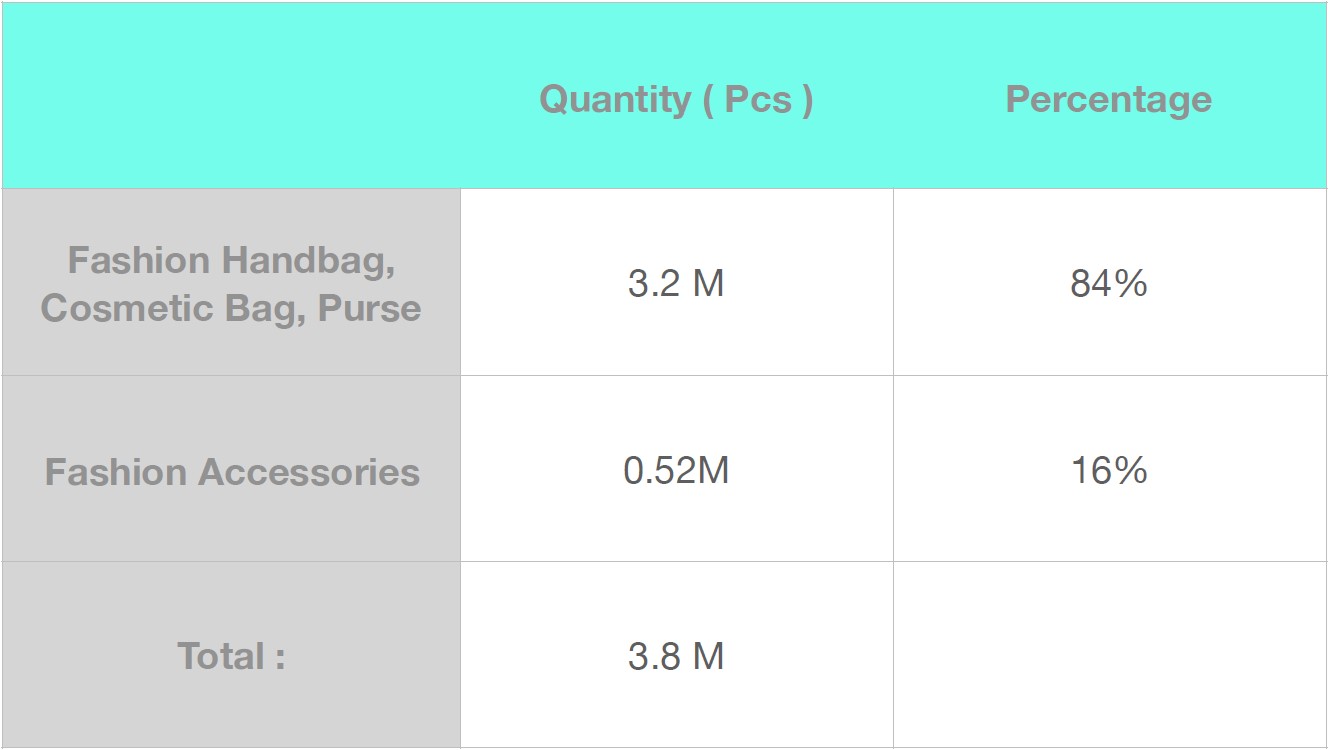
Task: Select the 3.8 M total quantity cell
Action: pyautogui.click(x=676, y=655)
